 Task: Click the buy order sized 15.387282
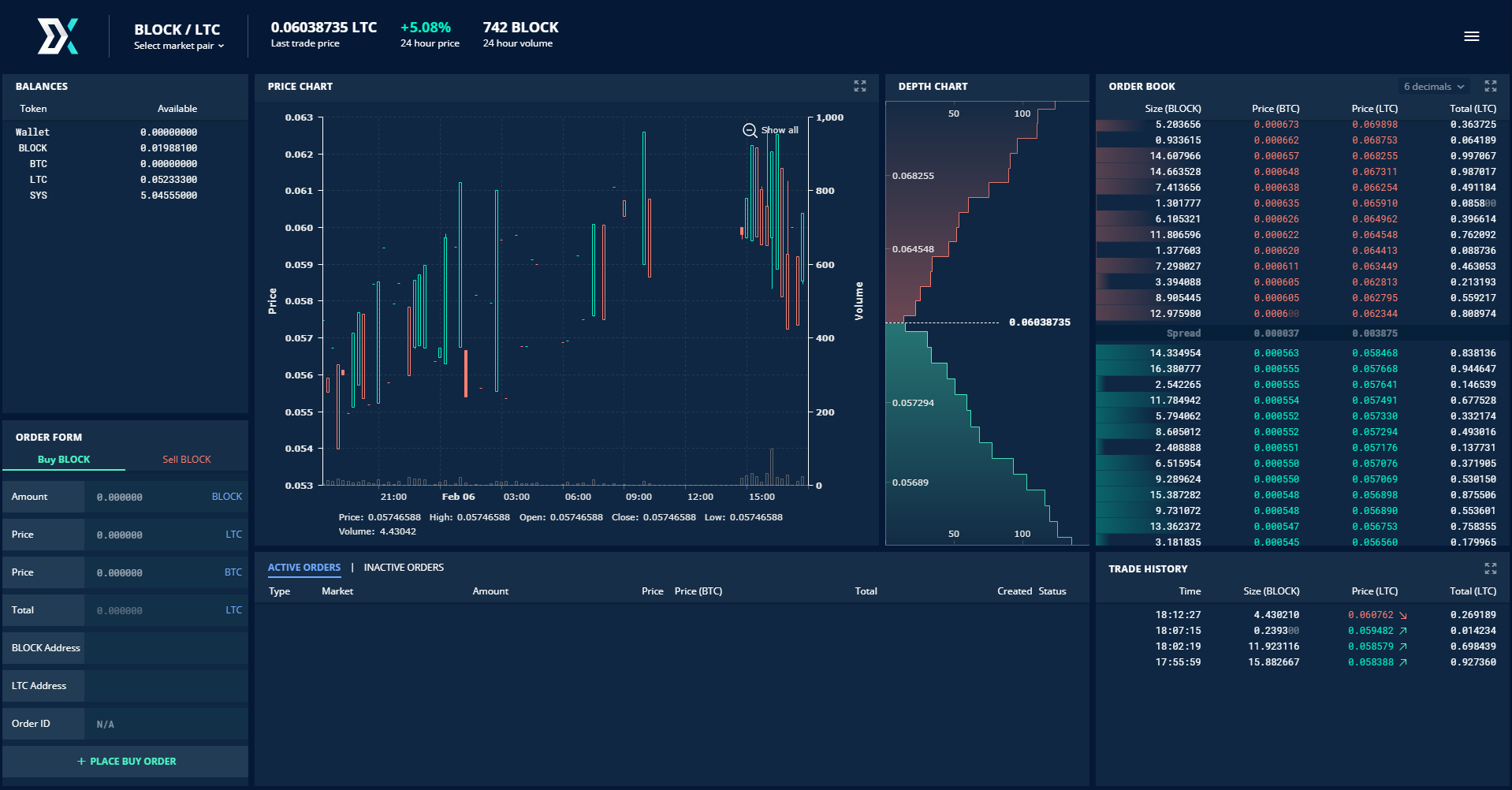coord(1302,495)
